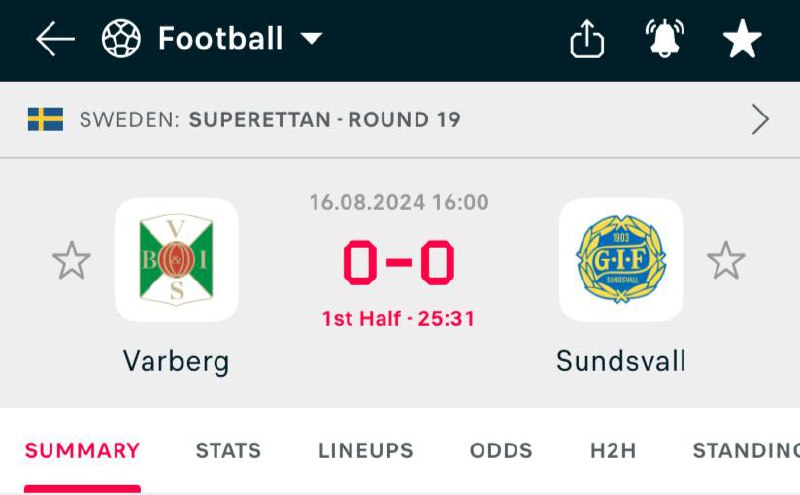Viewport: 800px width, 495px height.
Task: Toggle the match favorite star in header
Action: click(742, 40)
